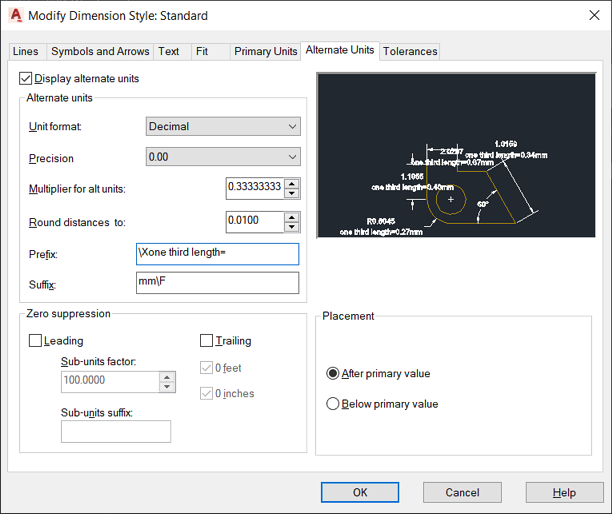Viewport: 612px width, 514px height.
Task: Select Below primary value placement
Action: [x=334, y=404]
